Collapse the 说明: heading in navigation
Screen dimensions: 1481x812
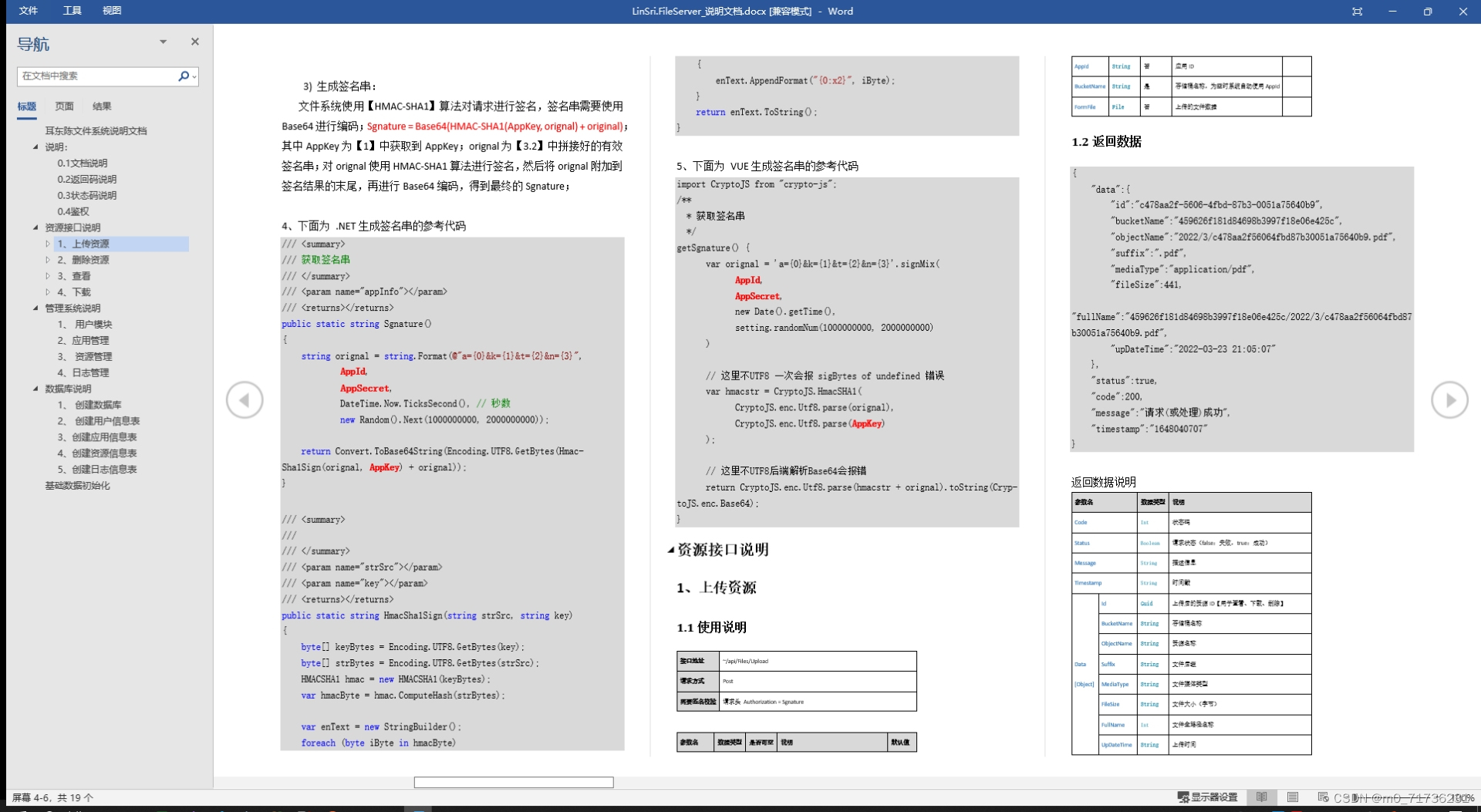click(x=35, y=147)
